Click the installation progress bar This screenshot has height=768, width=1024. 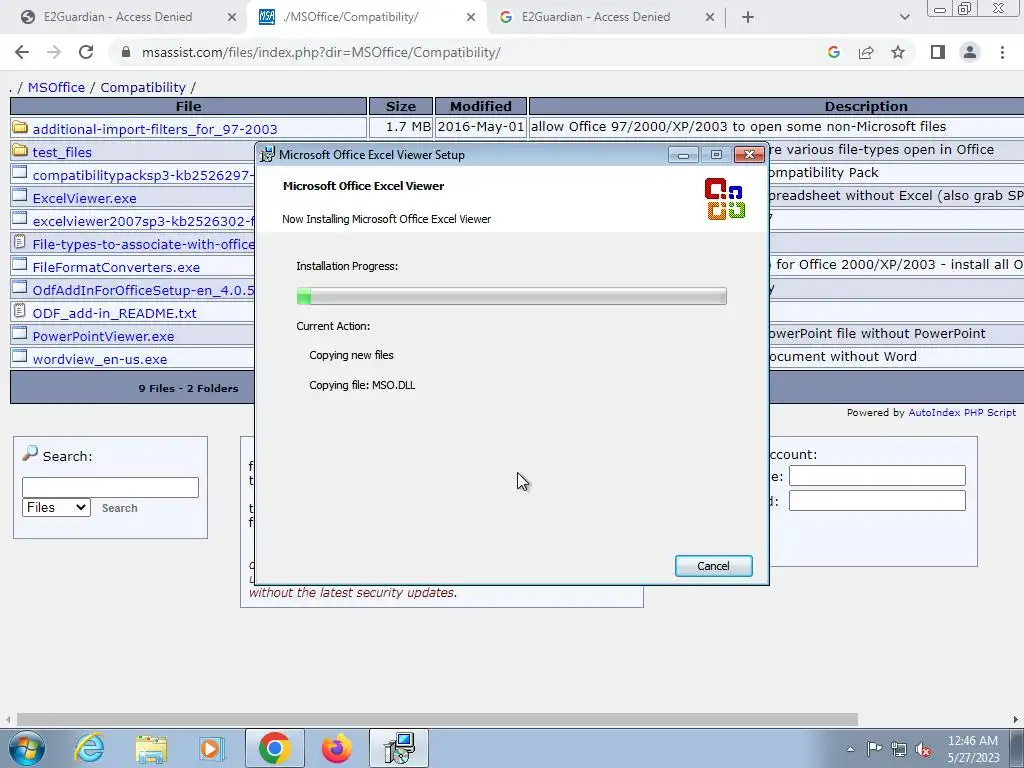[x=511, y=296]
